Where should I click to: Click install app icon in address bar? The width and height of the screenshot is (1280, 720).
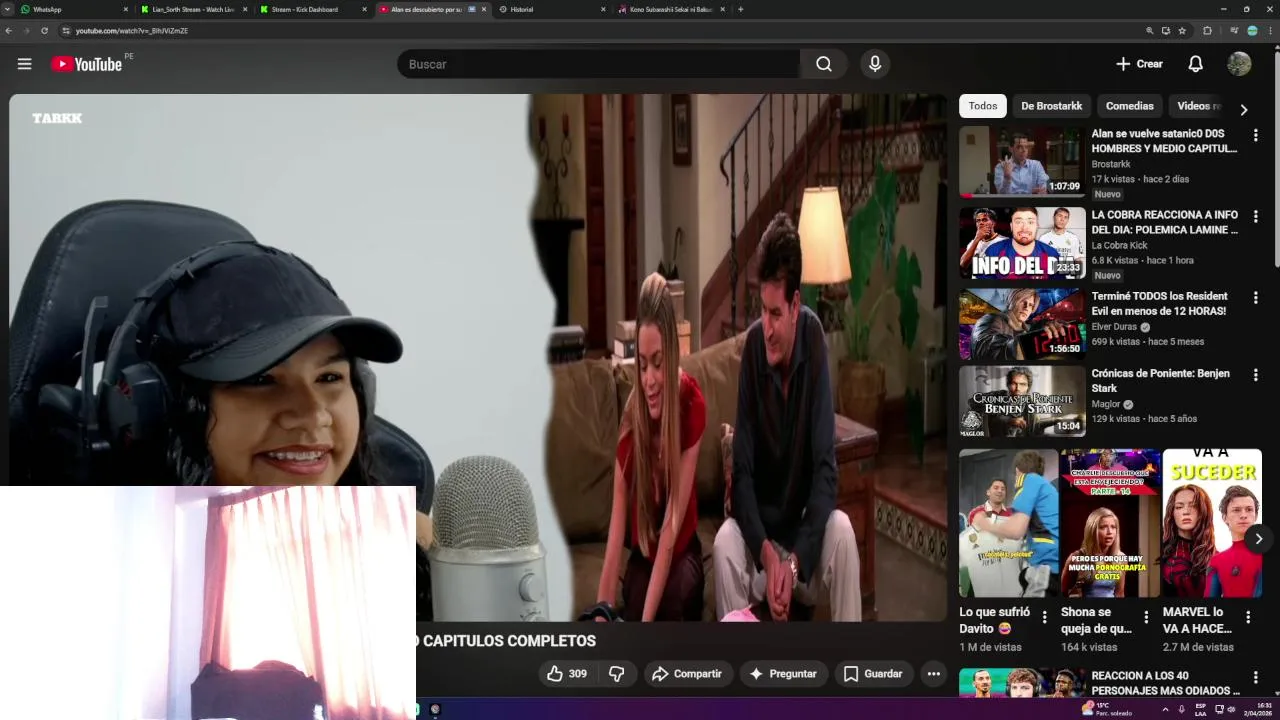click(1165, 31)
